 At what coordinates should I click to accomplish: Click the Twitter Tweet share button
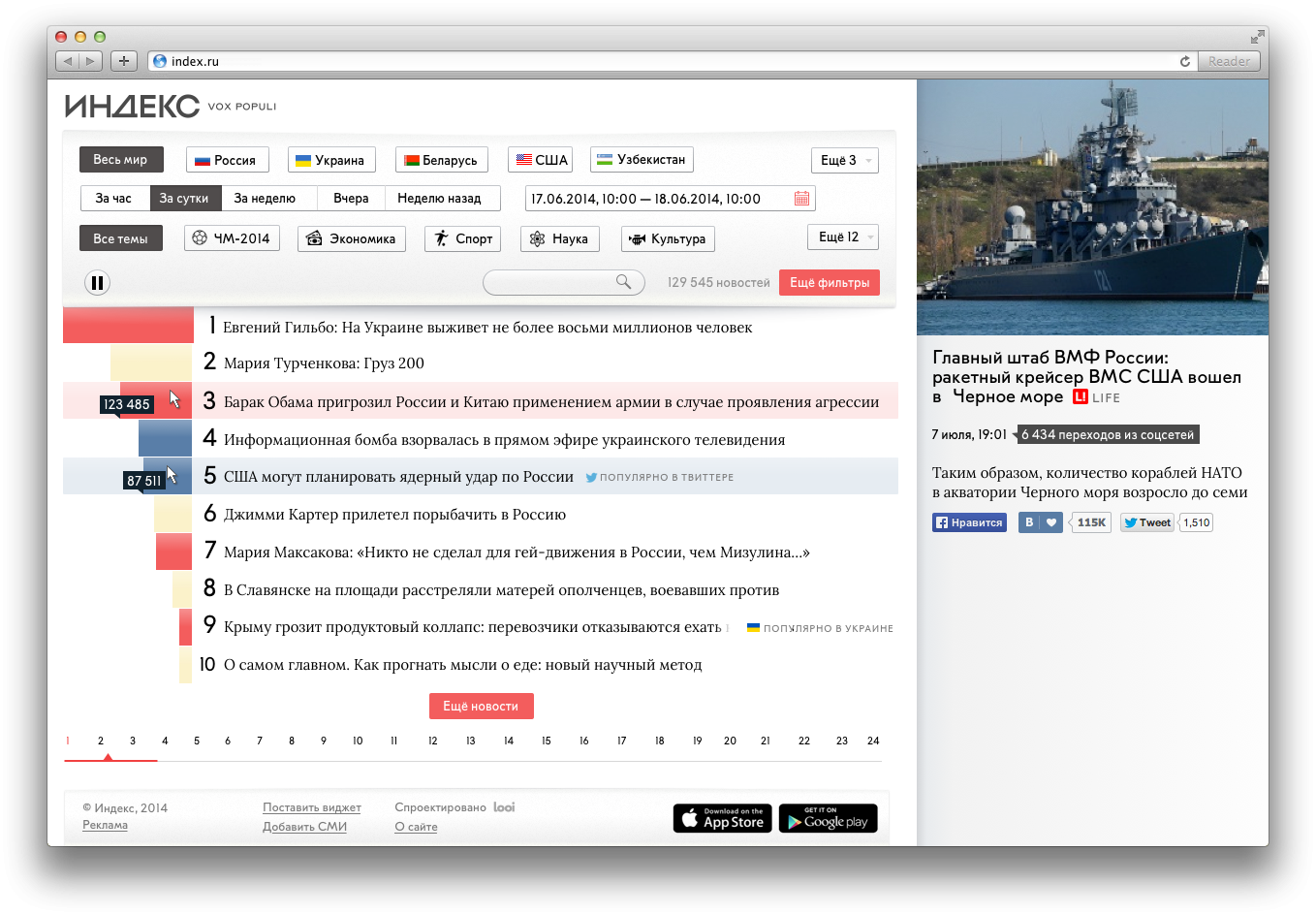click(1147, 522)
